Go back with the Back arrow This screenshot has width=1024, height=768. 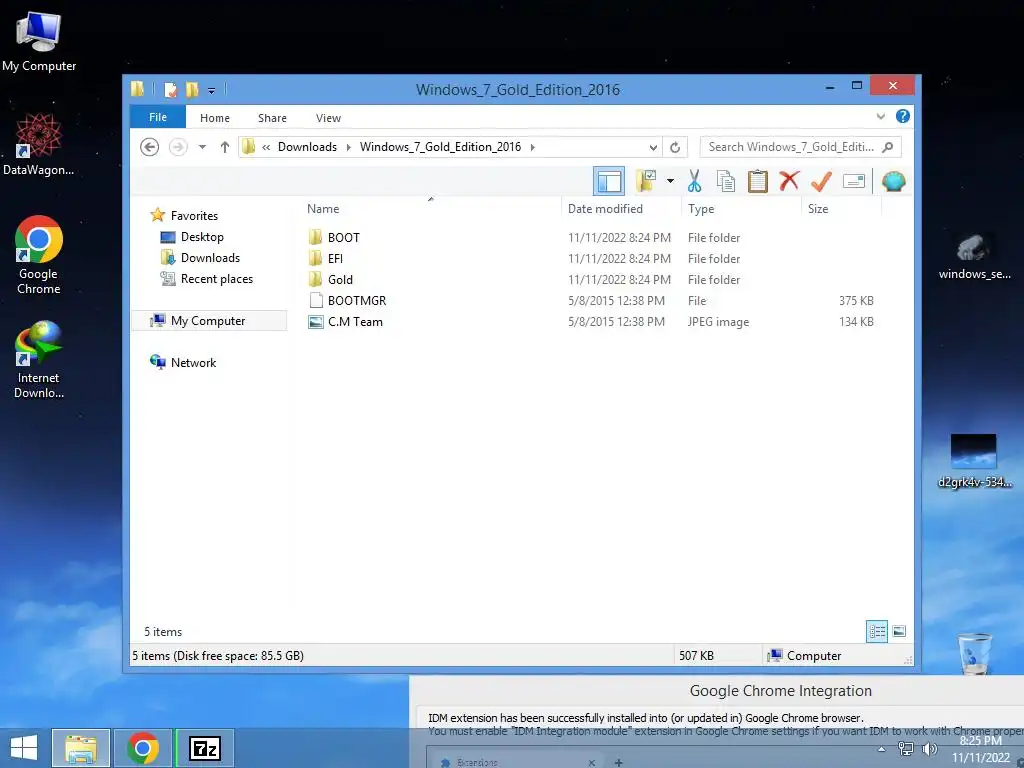point(150,147)
